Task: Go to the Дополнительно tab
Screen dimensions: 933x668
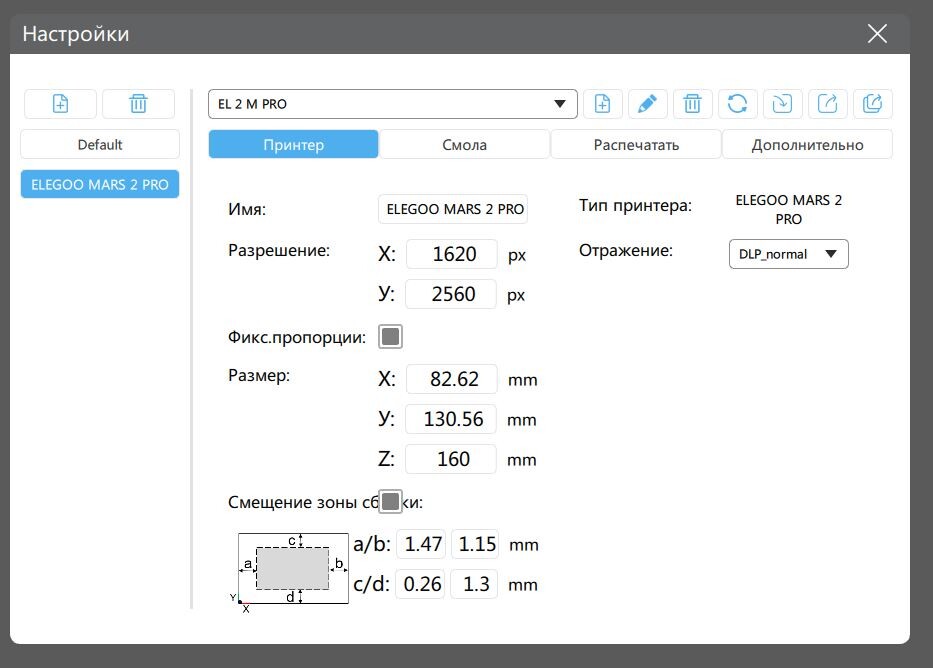Action: pyautogui.click(x=807, y=145)
